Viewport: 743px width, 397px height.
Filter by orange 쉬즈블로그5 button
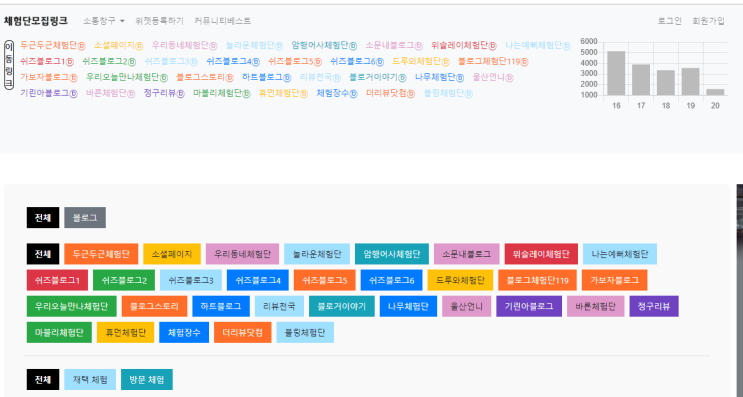(x=325, y=280)
